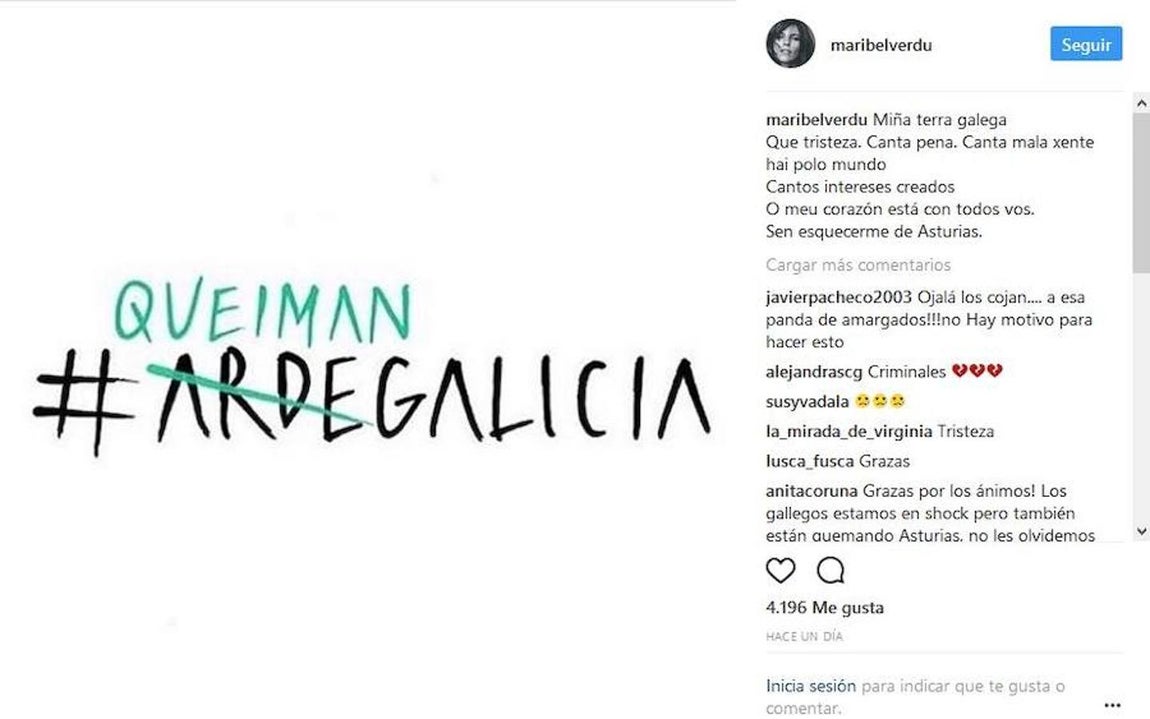Viewport: 1150px width, 719px height.
Task: View who liked via 4.196 Me gusta
Action: 824,607
